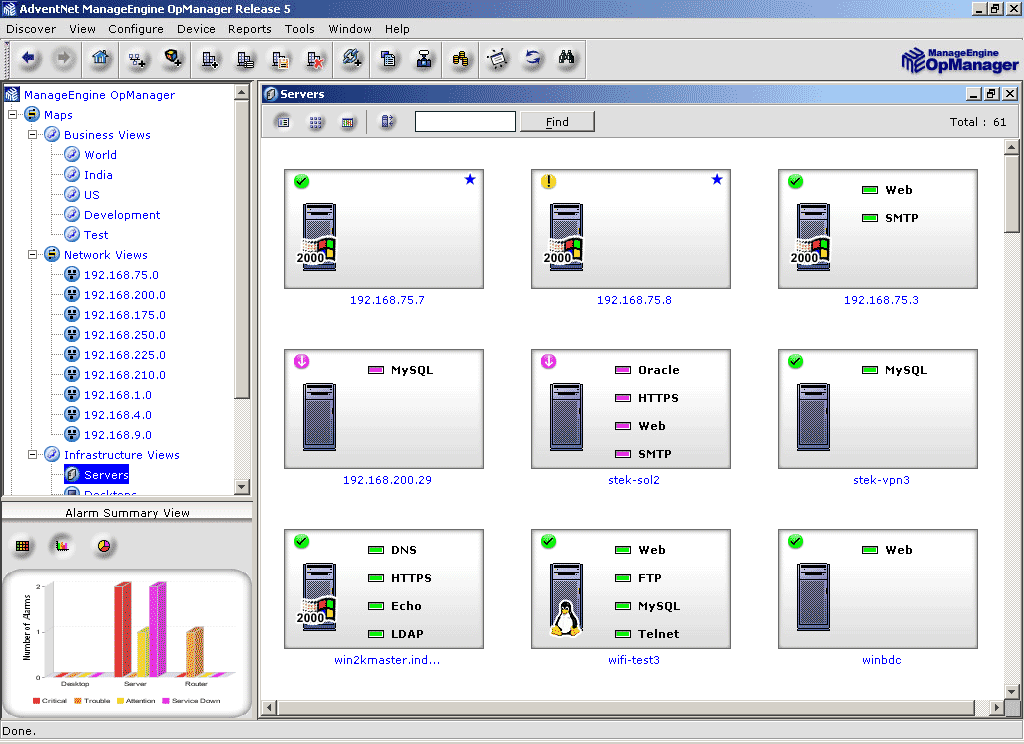Image resolution: width=1024 pixels, height=744 pixels.
Task: Select India business view in tree
Action: coord(98,174)
